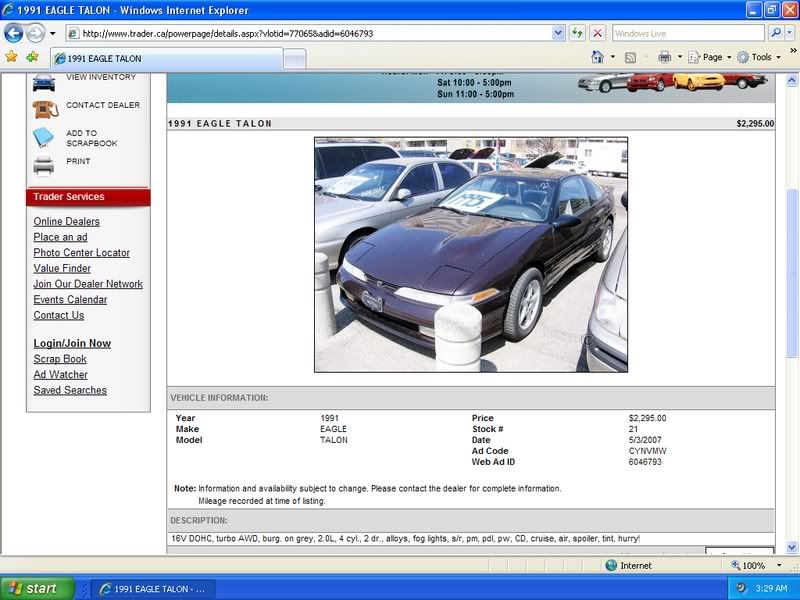The image size is (800, 600).
Task: Click the Print icon in the sidebar
Action: point(44,164)
